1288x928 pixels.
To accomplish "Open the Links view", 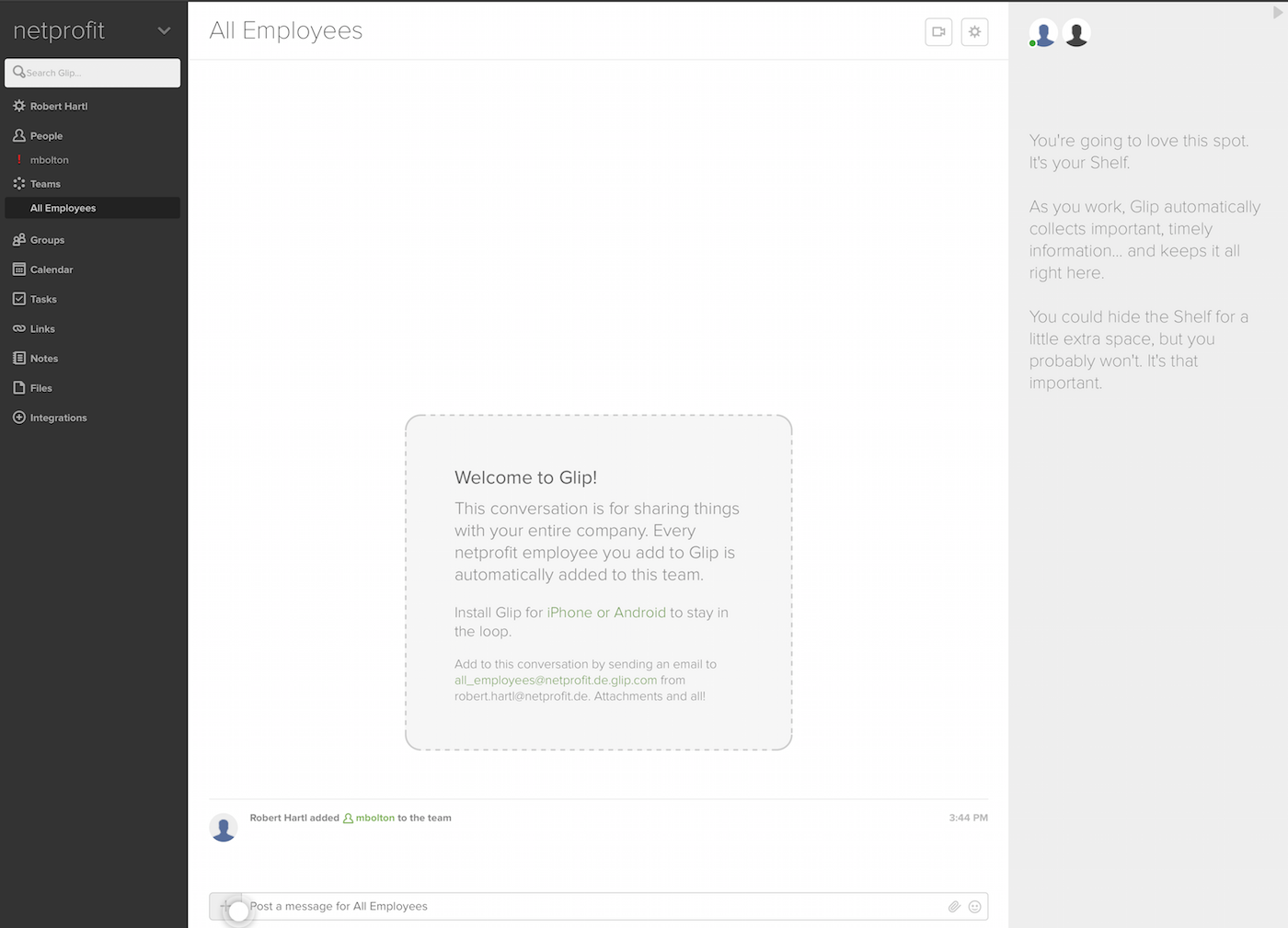I will [x=42, y=328].
